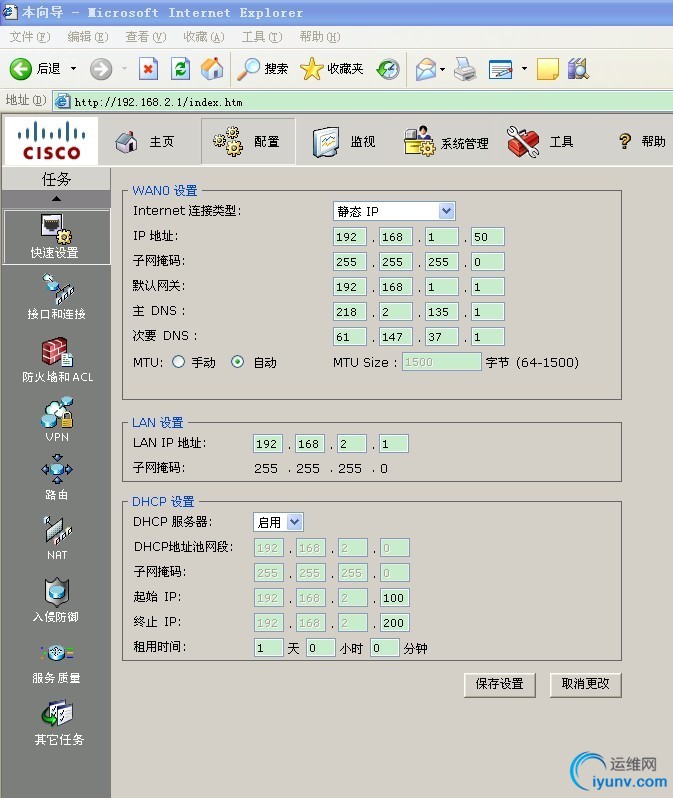Click the address bar URL field

(364, 102)
